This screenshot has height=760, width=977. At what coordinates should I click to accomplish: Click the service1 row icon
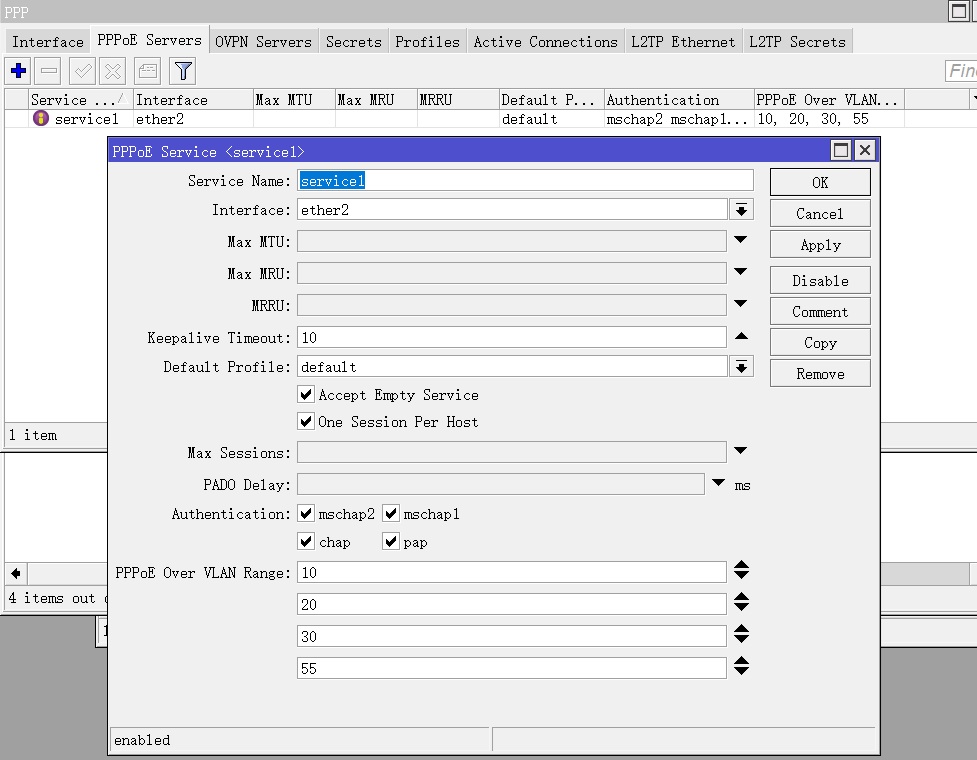[41, 119]
